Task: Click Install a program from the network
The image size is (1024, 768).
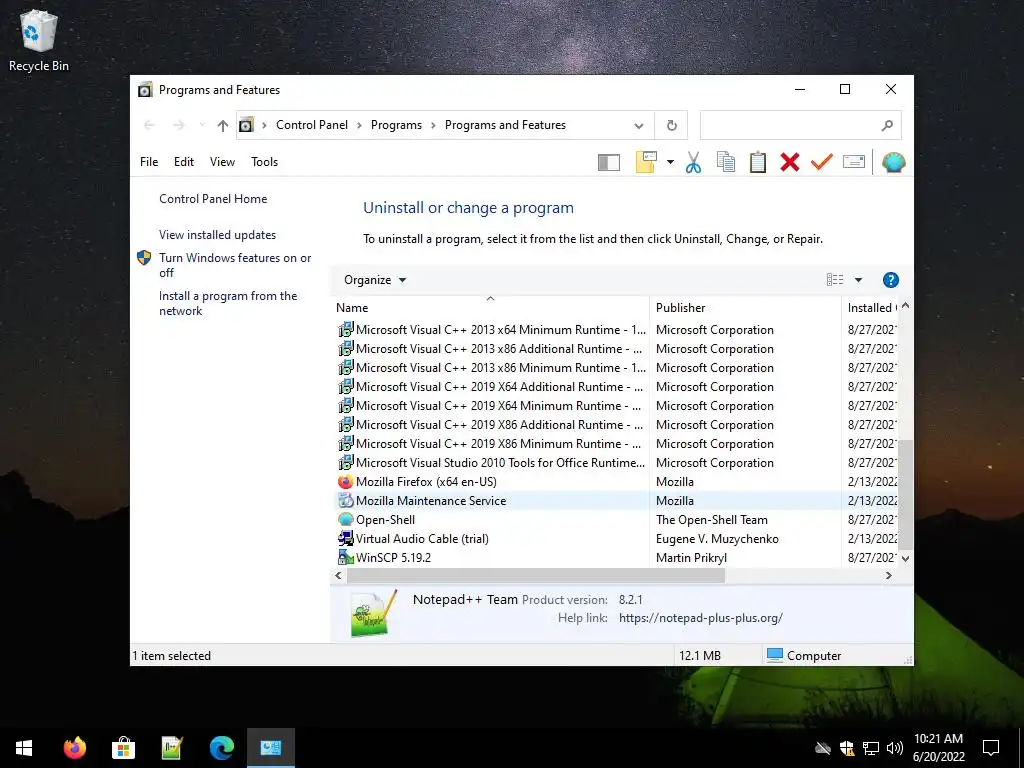Action: click(x=228, y=303)
